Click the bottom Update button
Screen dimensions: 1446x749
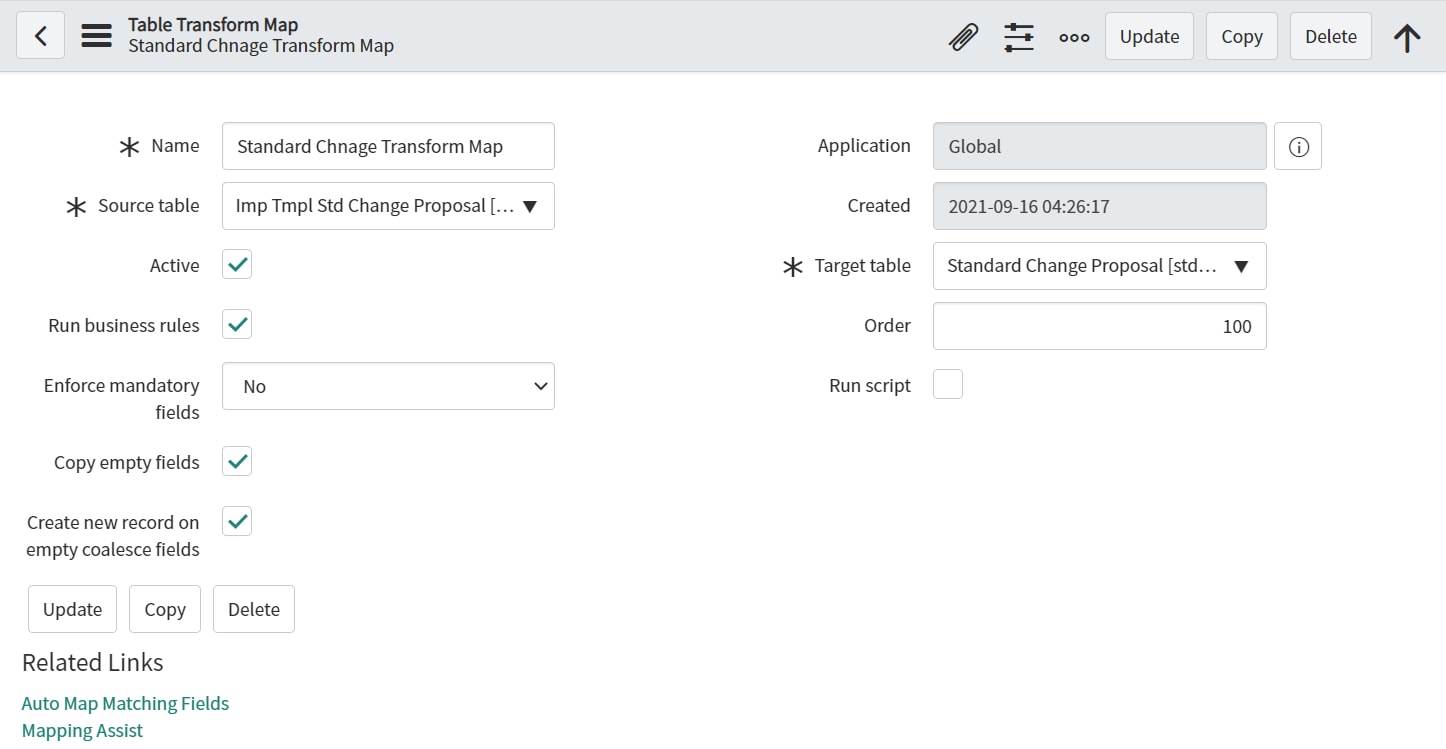72,609
